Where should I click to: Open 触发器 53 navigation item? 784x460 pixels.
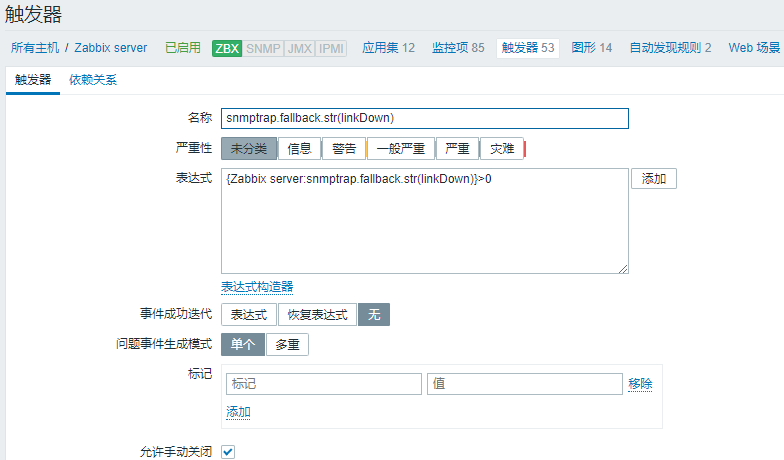528,48
